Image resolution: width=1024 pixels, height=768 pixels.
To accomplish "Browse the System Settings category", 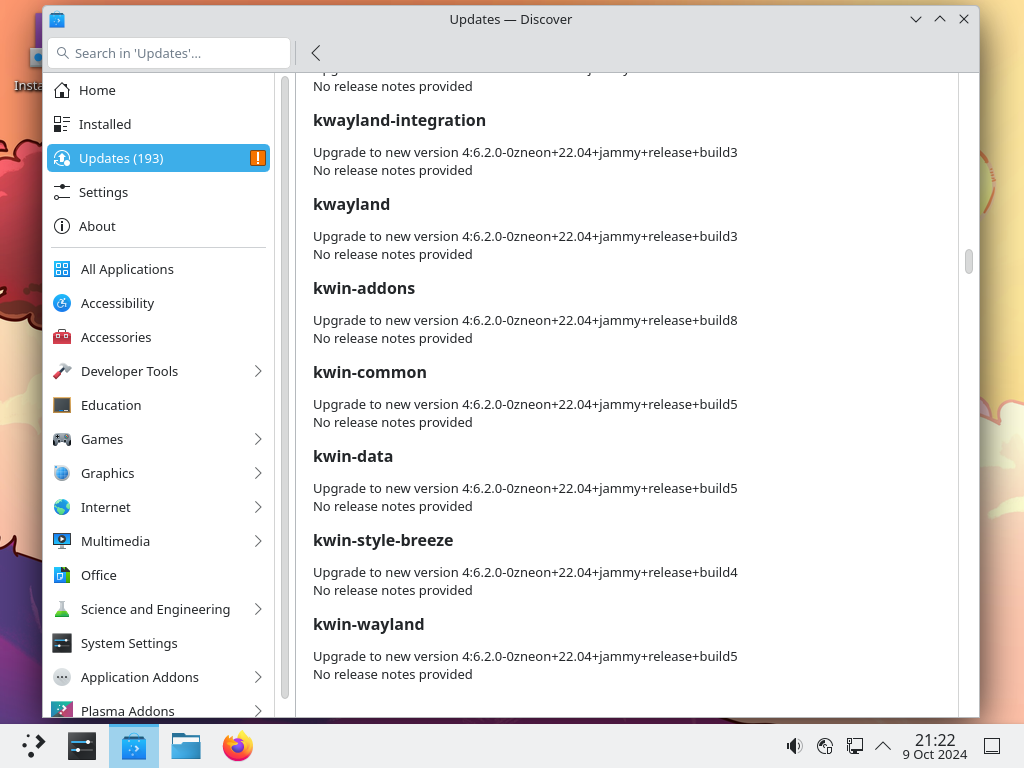I will point(158,643).
